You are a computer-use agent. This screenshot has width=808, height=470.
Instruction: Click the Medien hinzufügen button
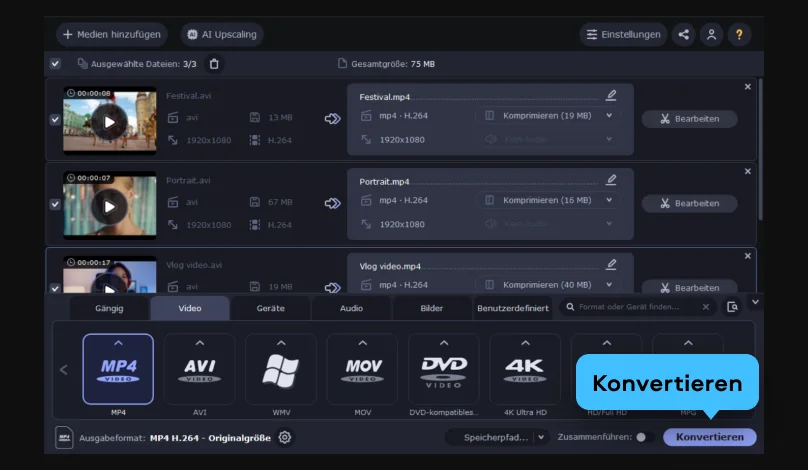click(x=112, y=35)
